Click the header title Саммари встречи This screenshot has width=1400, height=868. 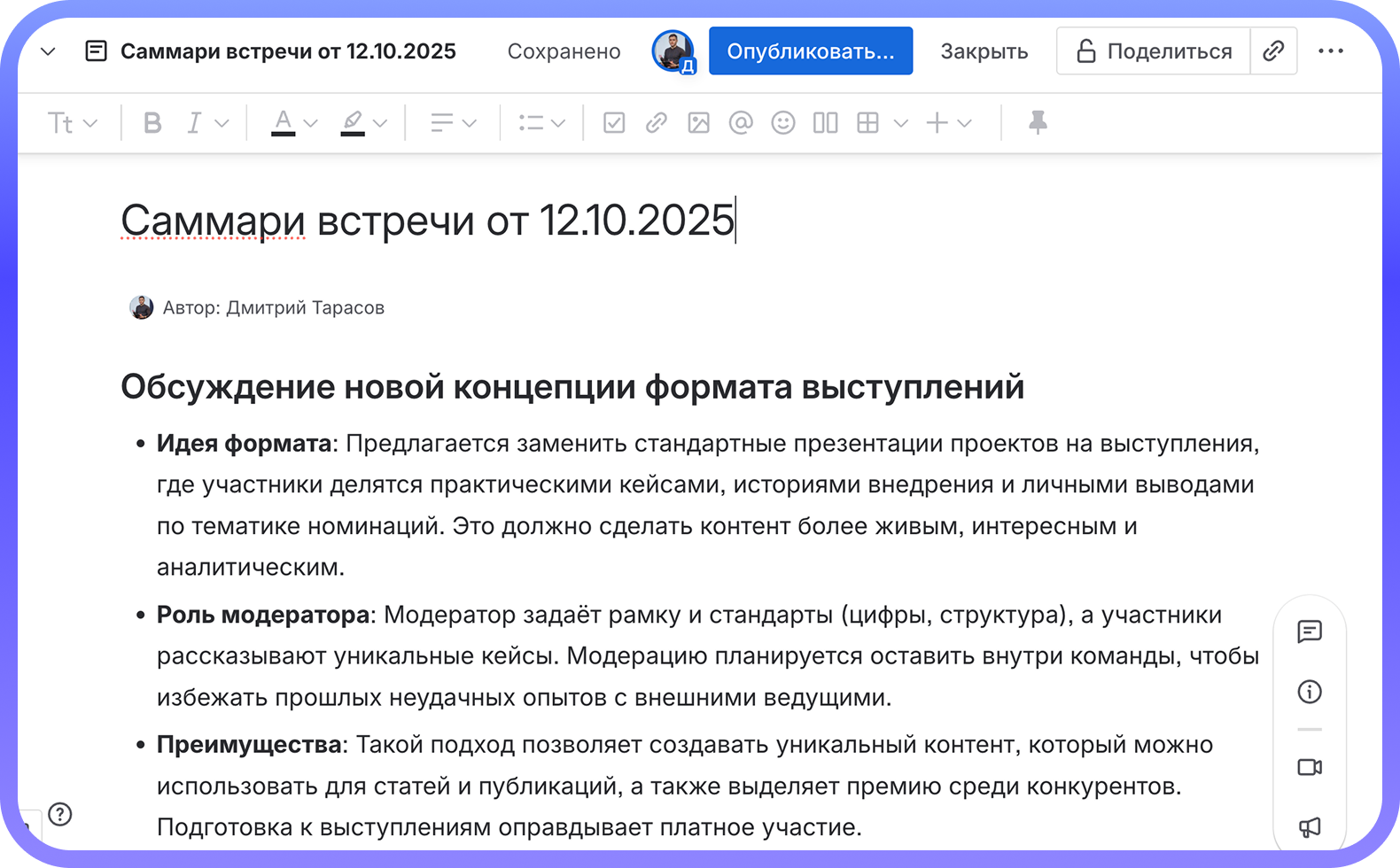(x=288, y=51)
